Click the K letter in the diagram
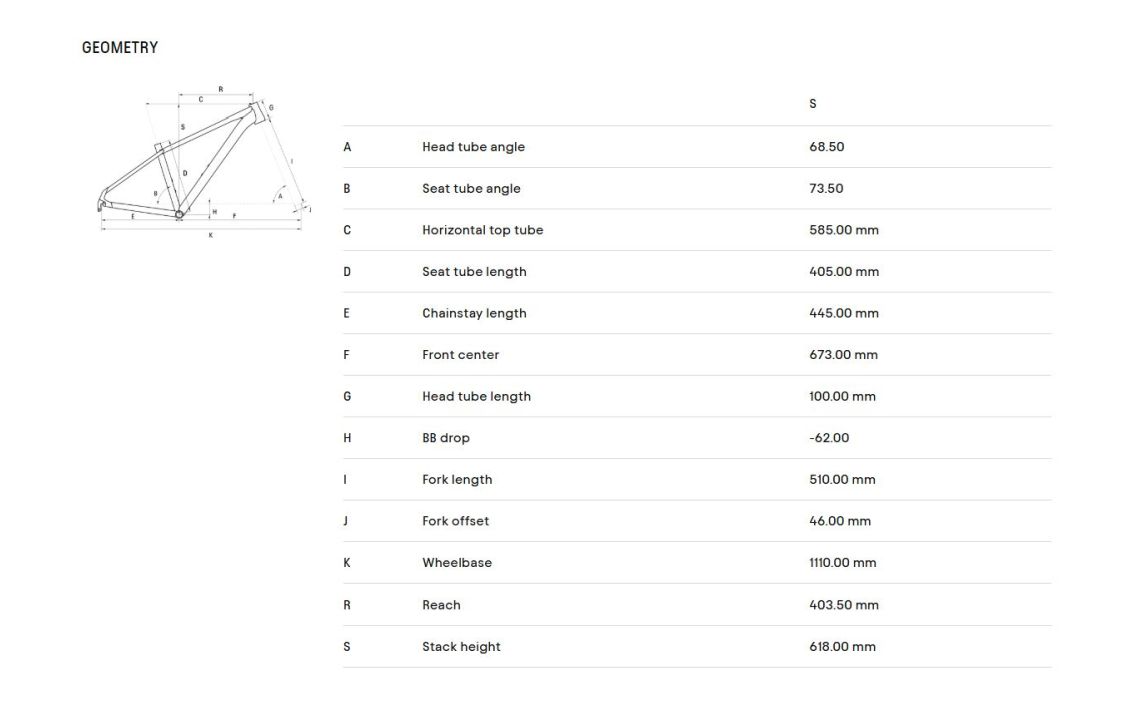1134x709 pixels. click(x=210, y=236)
